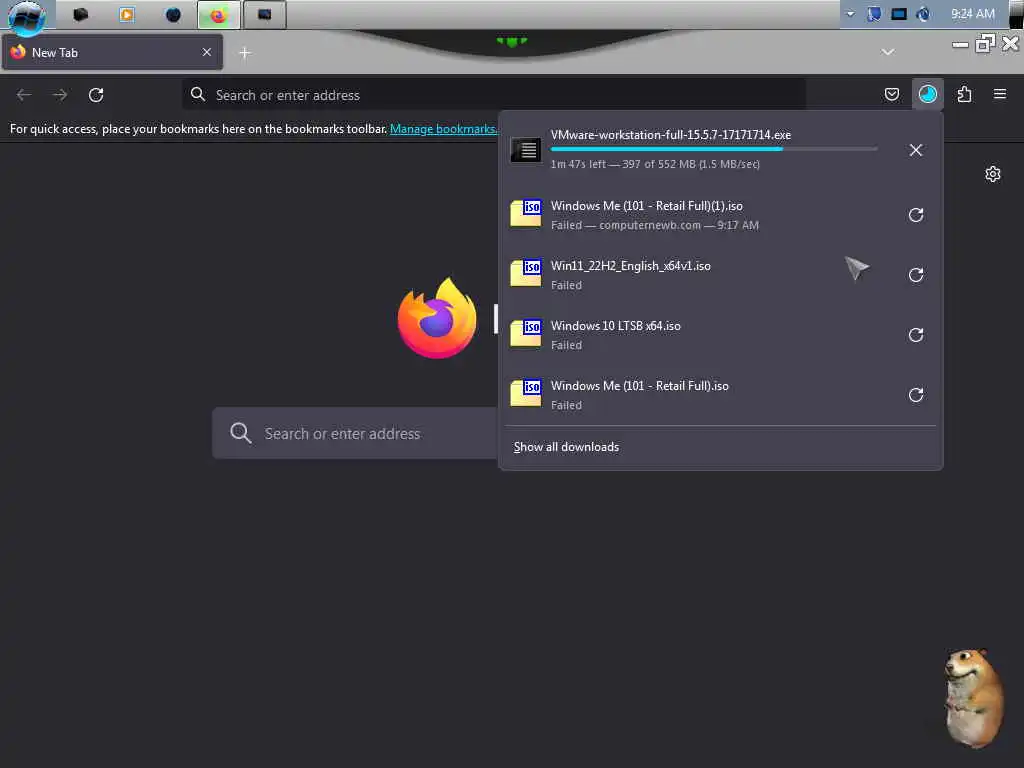Focus the top address bar field

tap(494, 95)
